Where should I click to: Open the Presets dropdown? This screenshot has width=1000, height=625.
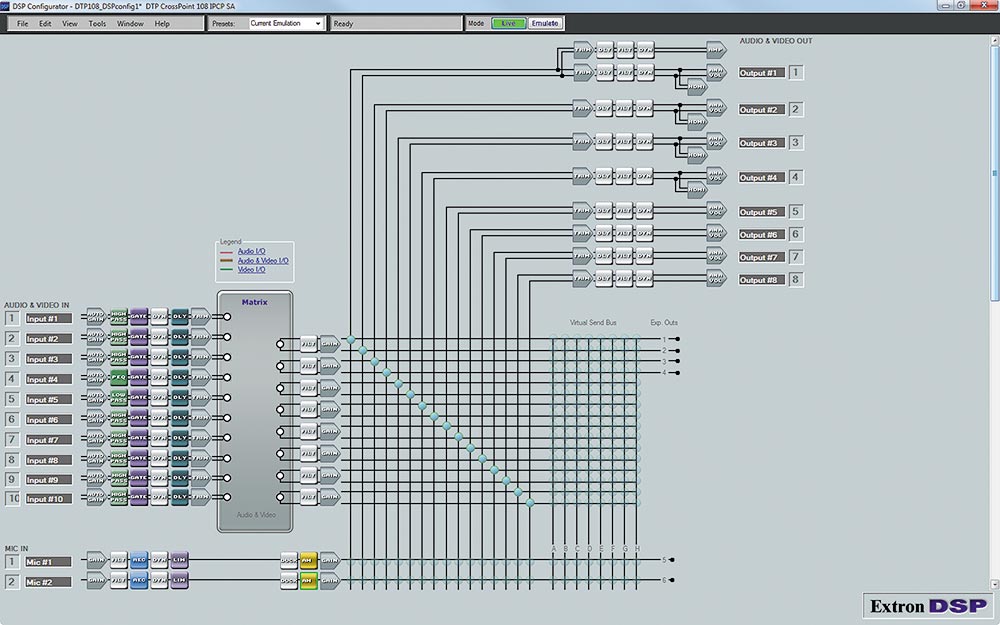coord(286,23)
